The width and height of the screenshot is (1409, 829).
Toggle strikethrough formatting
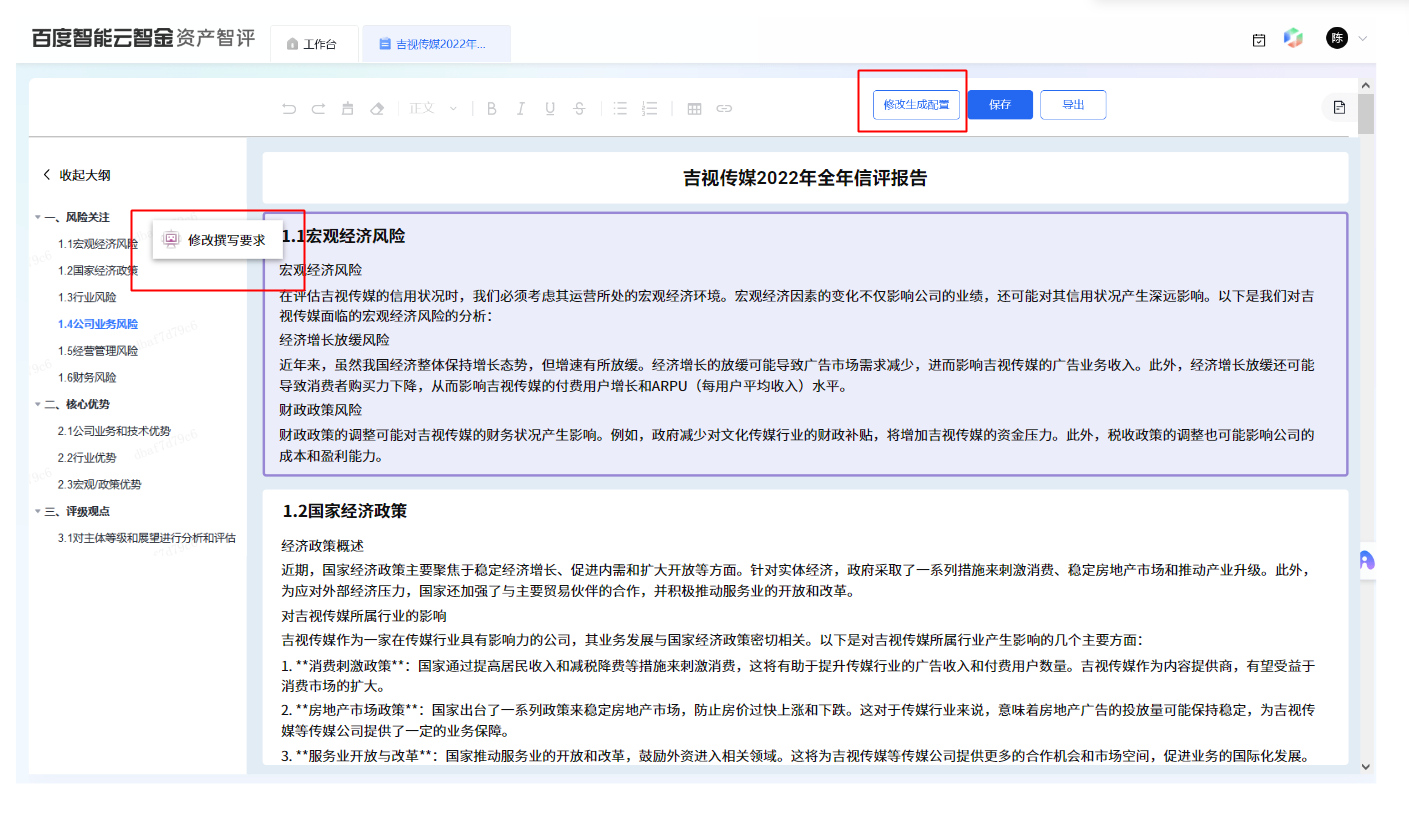(579, 108)
